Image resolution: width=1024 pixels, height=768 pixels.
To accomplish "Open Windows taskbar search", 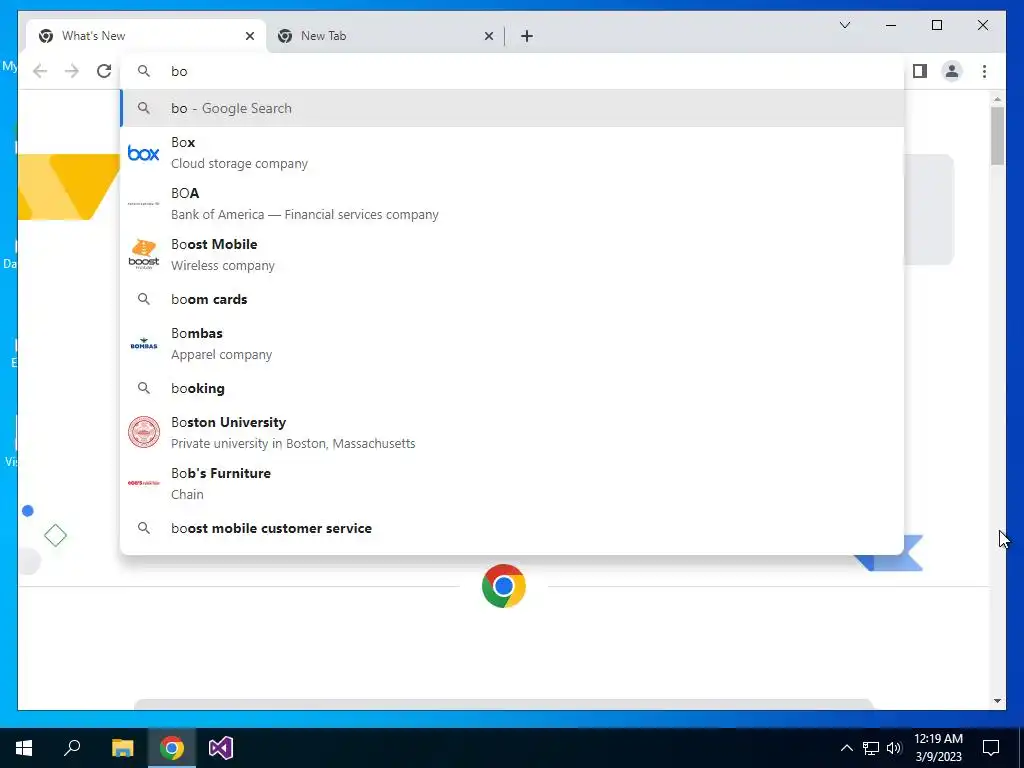I will pyautogui.click(x=72, y=748).
